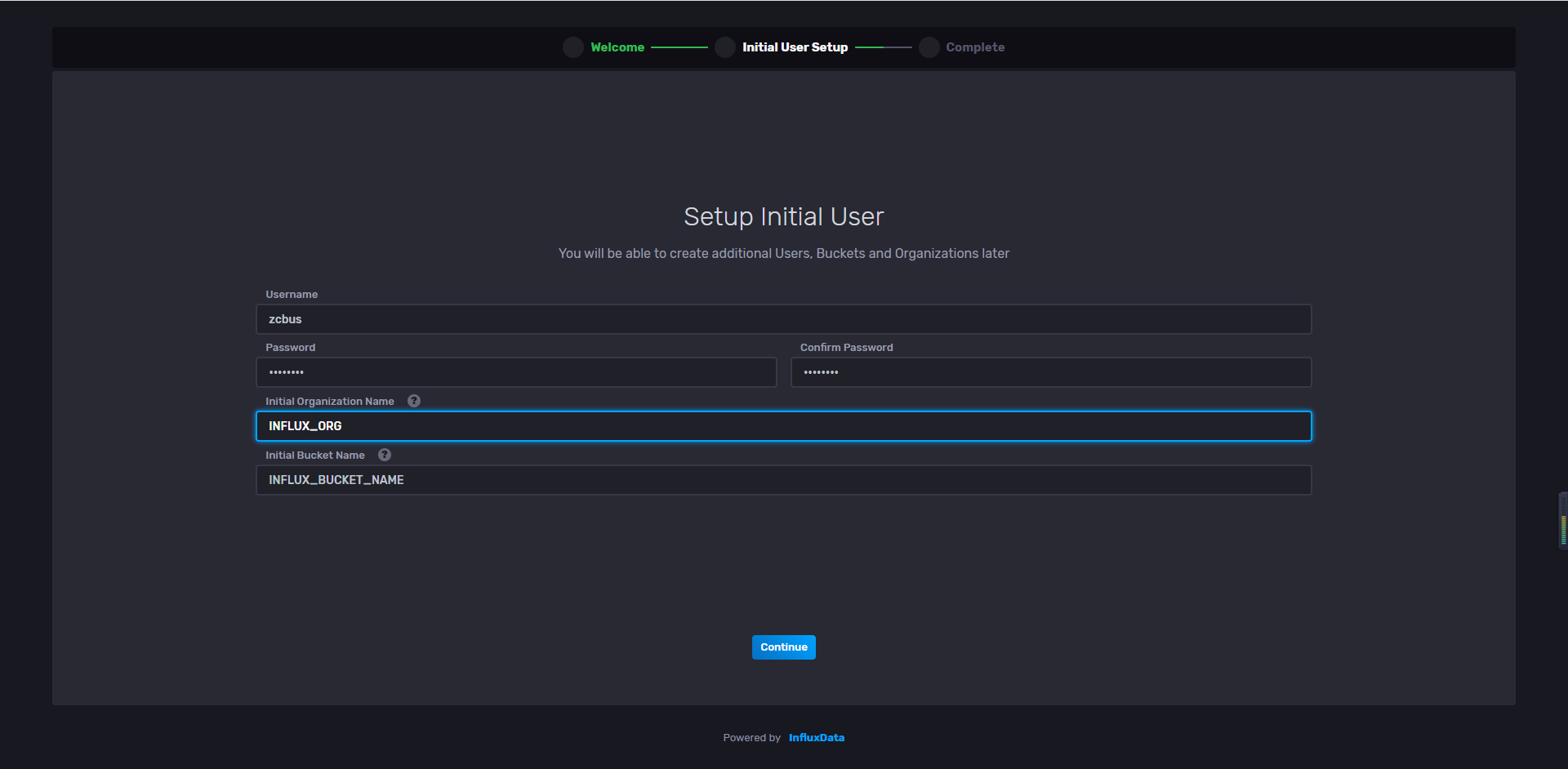Focus the Username field containing zcbus
The width and height of the screenshot is (1568, 769).
784,319
